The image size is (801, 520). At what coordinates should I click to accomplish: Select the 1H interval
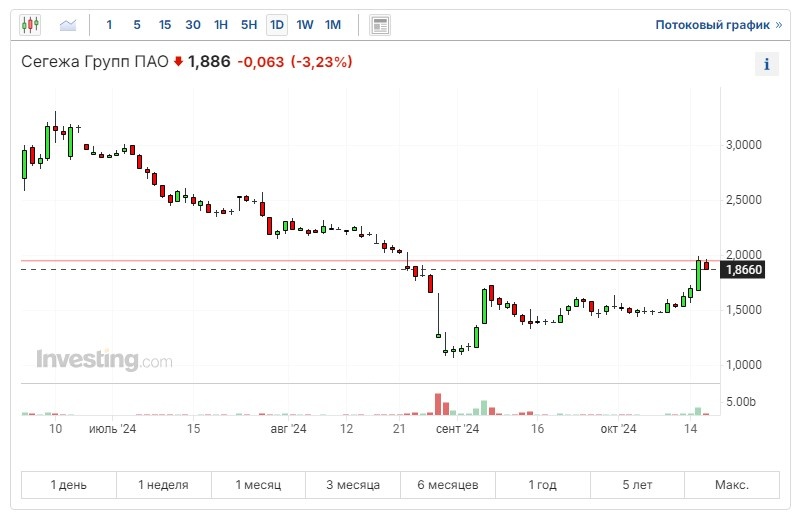pos(221,25)
